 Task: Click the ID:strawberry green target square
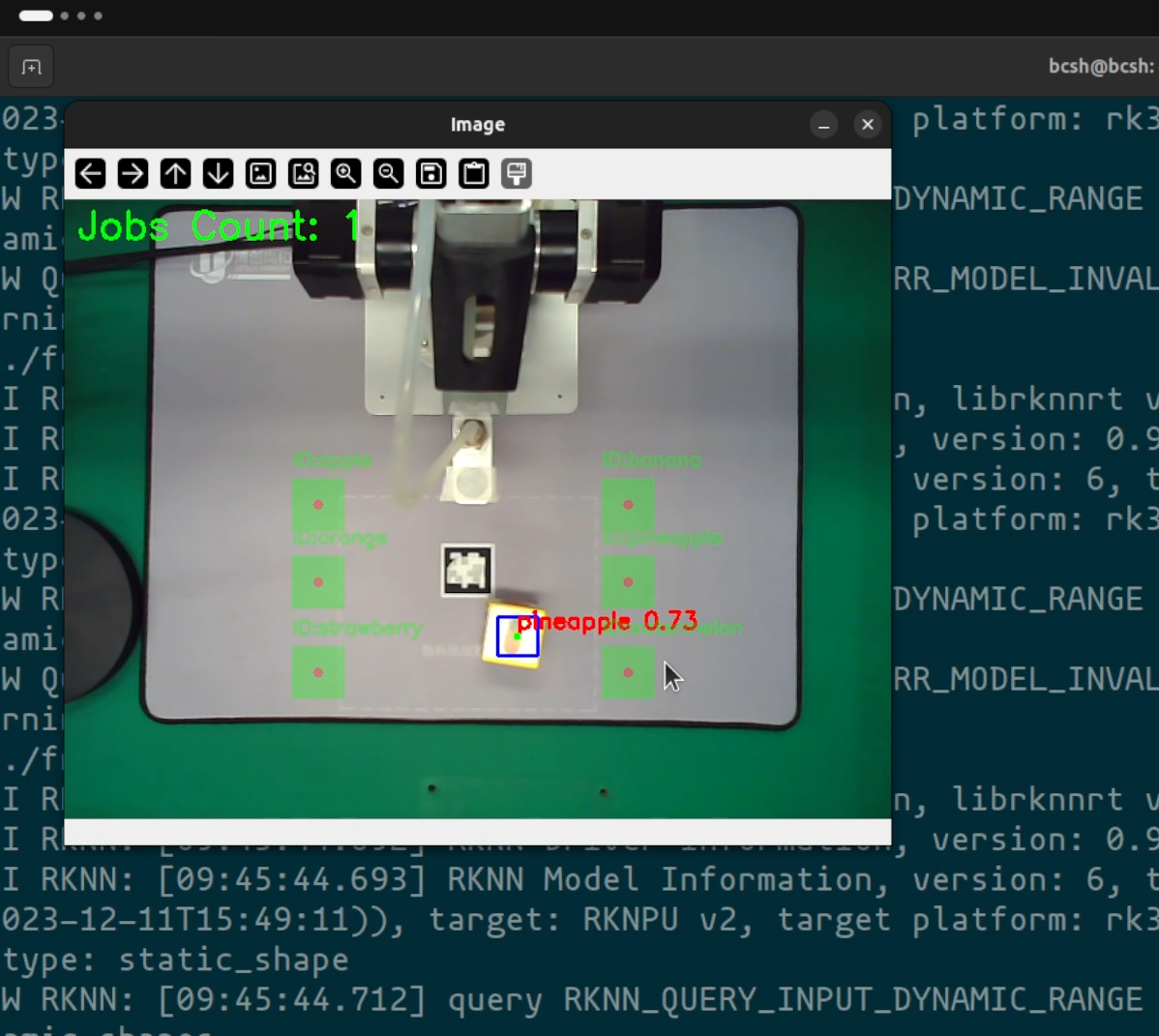(x=318, y=672)
